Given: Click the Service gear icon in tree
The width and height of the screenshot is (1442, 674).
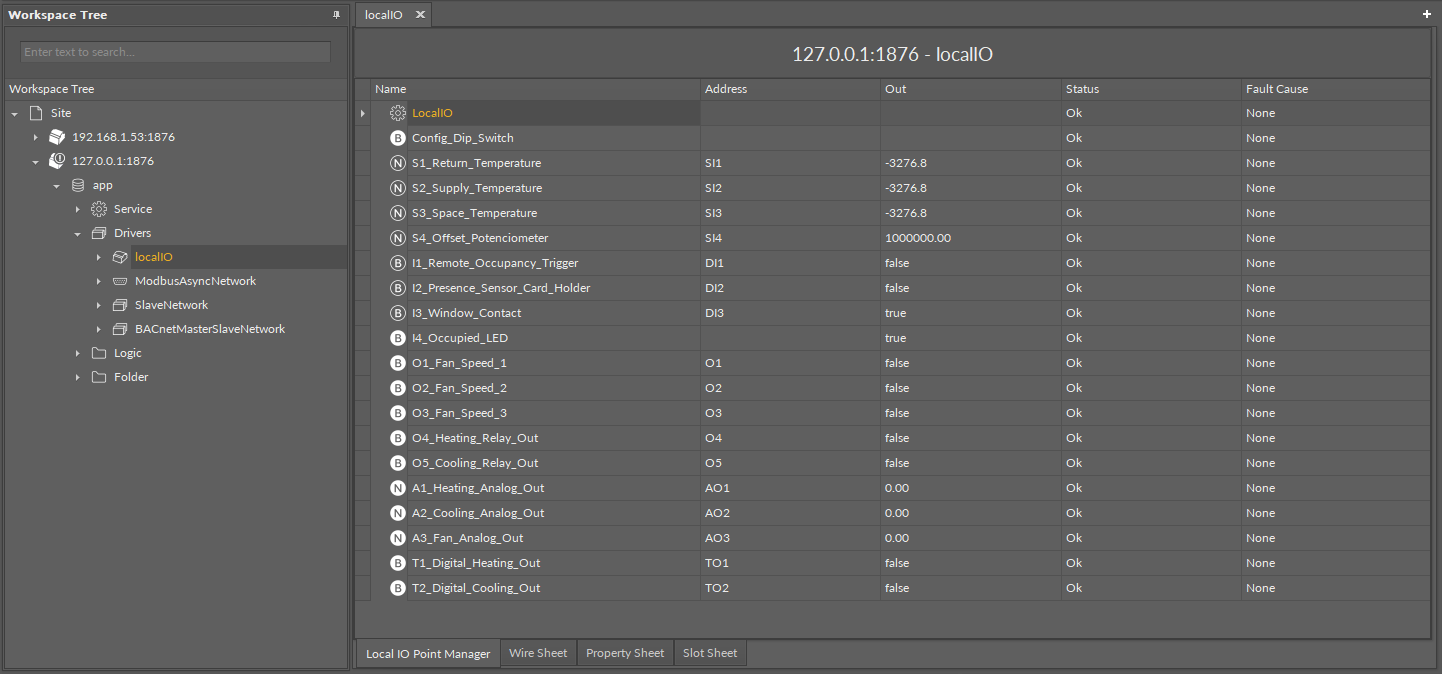Looking at the screenshot, I should pyautogui.click(x=98, y=209).
